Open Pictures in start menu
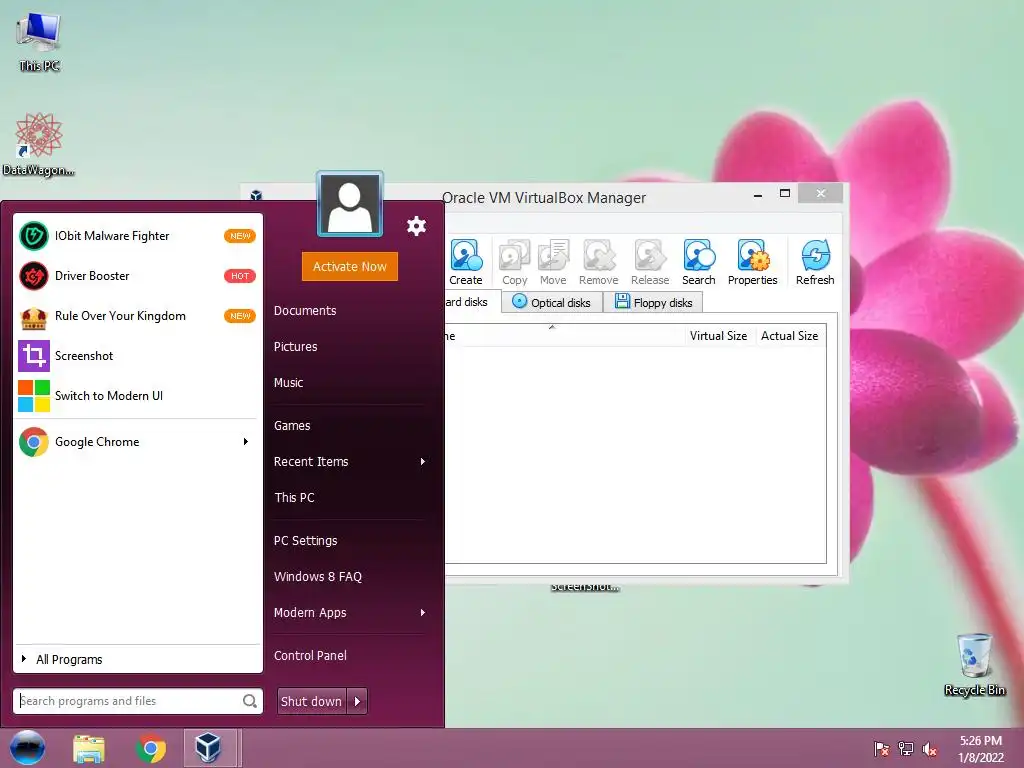Image resolution: width=1024 pixels, height=768 pixels. tap(296, 347)
